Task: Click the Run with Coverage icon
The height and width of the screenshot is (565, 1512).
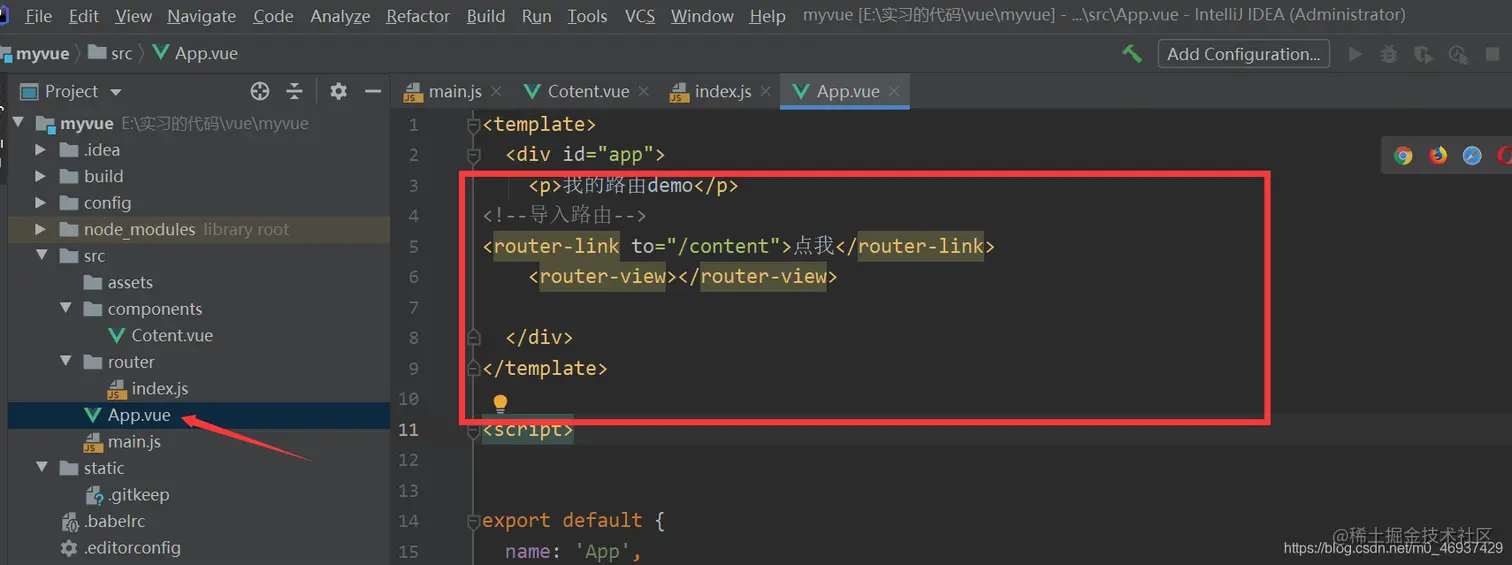Action: point(1423,54)
